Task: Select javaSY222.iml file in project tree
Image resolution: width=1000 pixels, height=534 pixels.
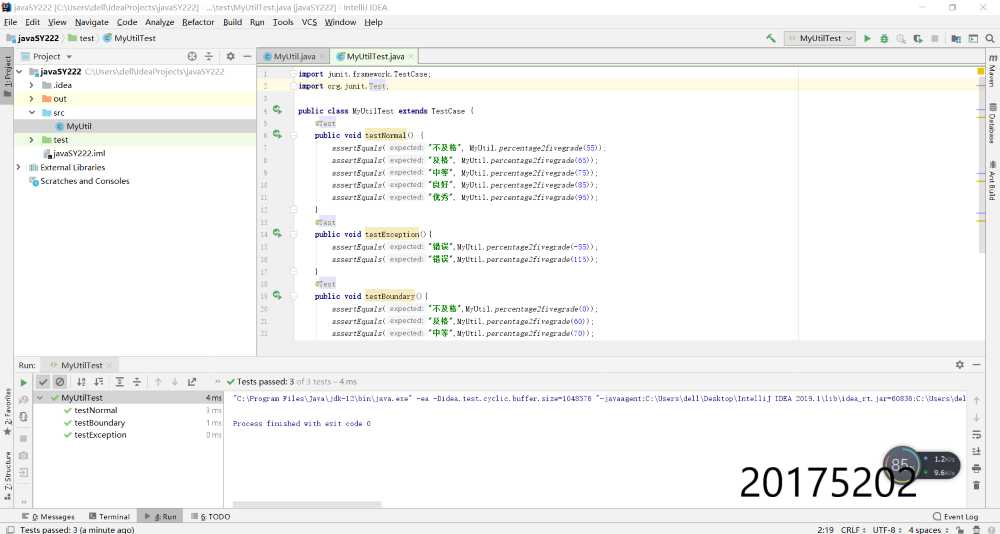Action: pyautogui.click(x=79, y=153)
